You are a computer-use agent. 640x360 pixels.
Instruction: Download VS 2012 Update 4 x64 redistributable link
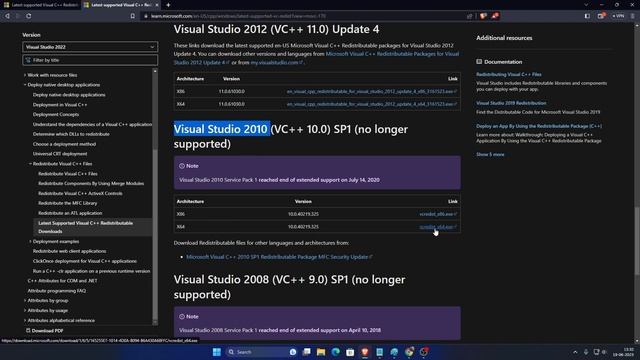pos(371,104)
